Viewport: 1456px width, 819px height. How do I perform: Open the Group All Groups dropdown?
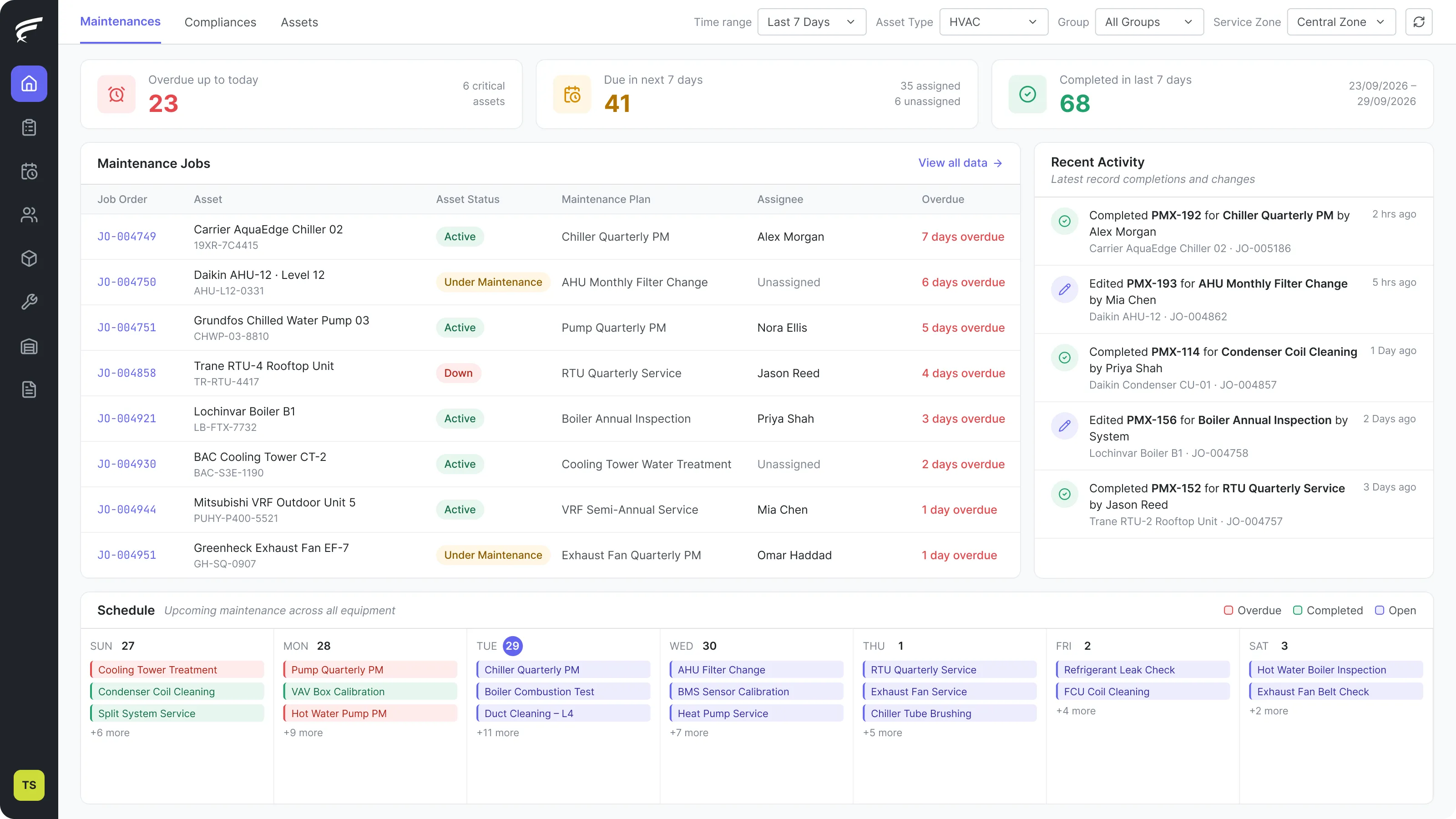1149,22
